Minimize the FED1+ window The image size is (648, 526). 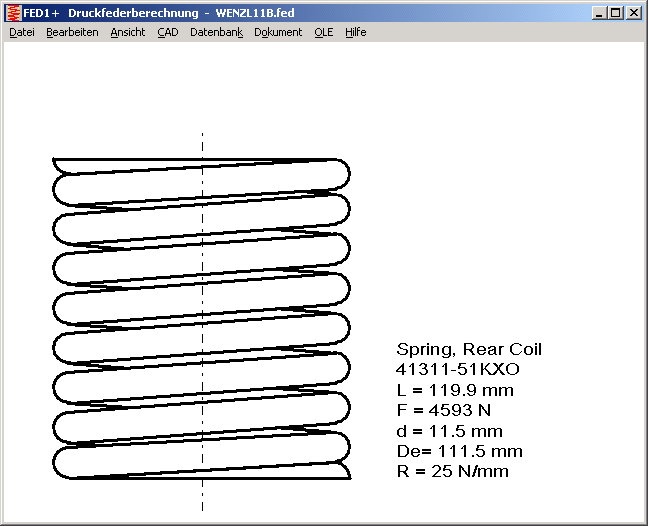click(599, 13)
